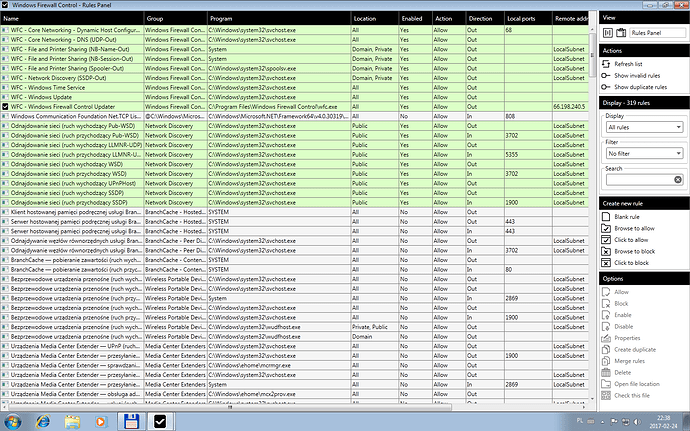Select rule 'WFC - Core Networking - DNS (UDP-Out)'
This screenshot has height=431, width=690.
[294, 40]
